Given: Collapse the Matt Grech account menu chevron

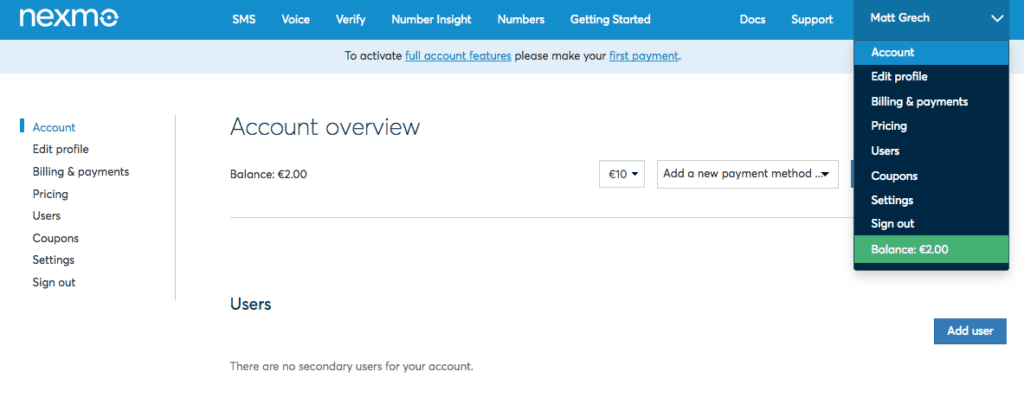Looking at the screenshot, I should click(x=997, y=19).
